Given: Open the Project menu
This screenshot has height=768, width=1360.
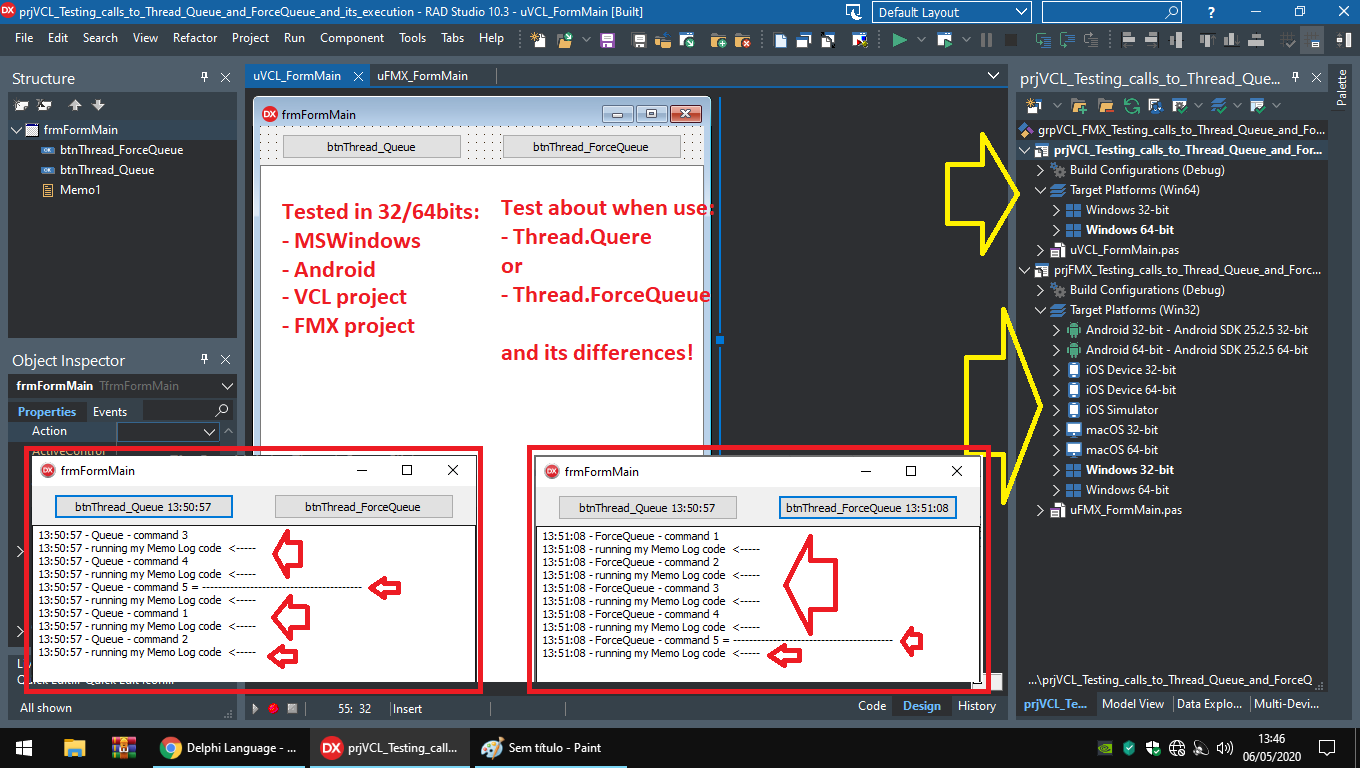Looking at the screenshot, I should click(x=250, y=38).
